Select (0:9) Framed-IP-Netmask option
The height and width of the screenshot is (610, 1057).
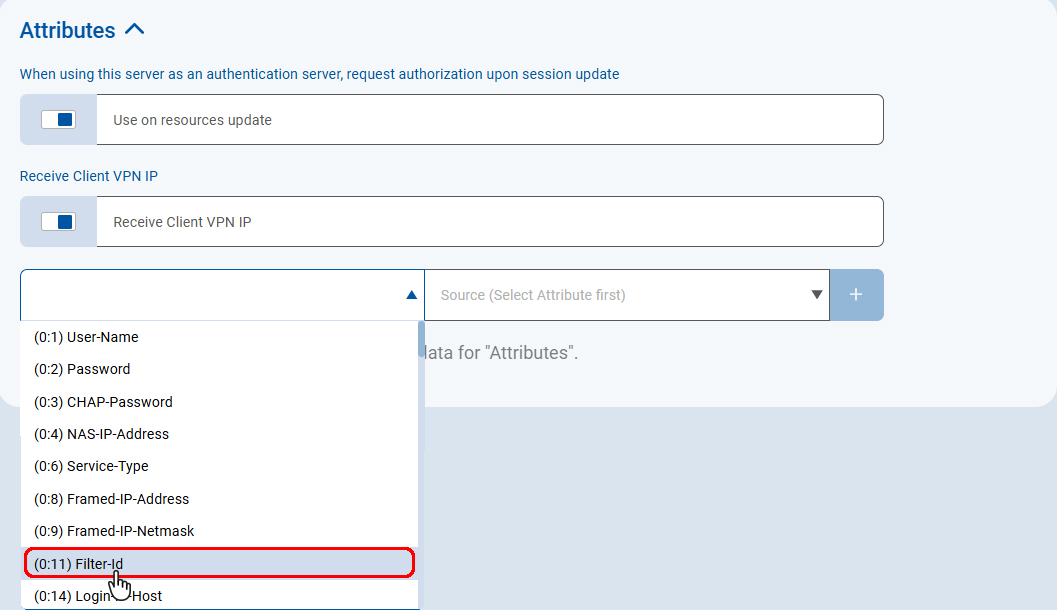click(114, 531)
